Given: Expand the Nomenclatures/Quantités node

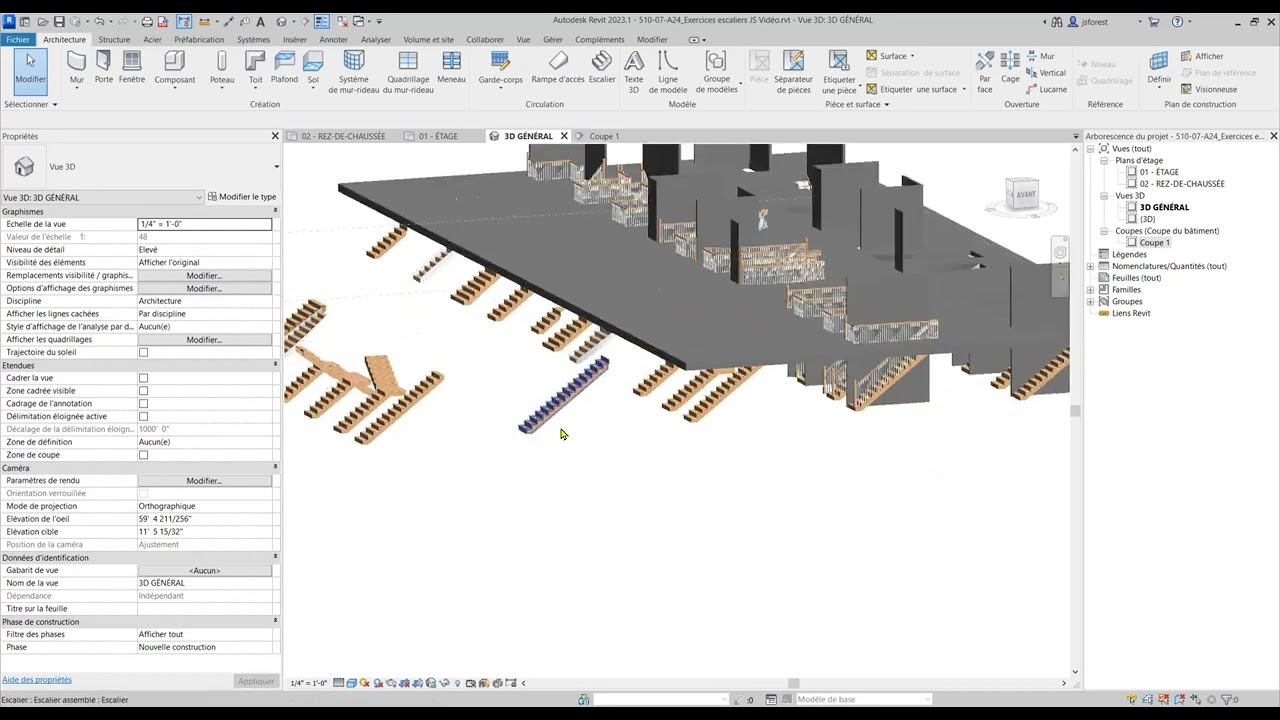Looking at the screenshot, I should (1090, 266).
